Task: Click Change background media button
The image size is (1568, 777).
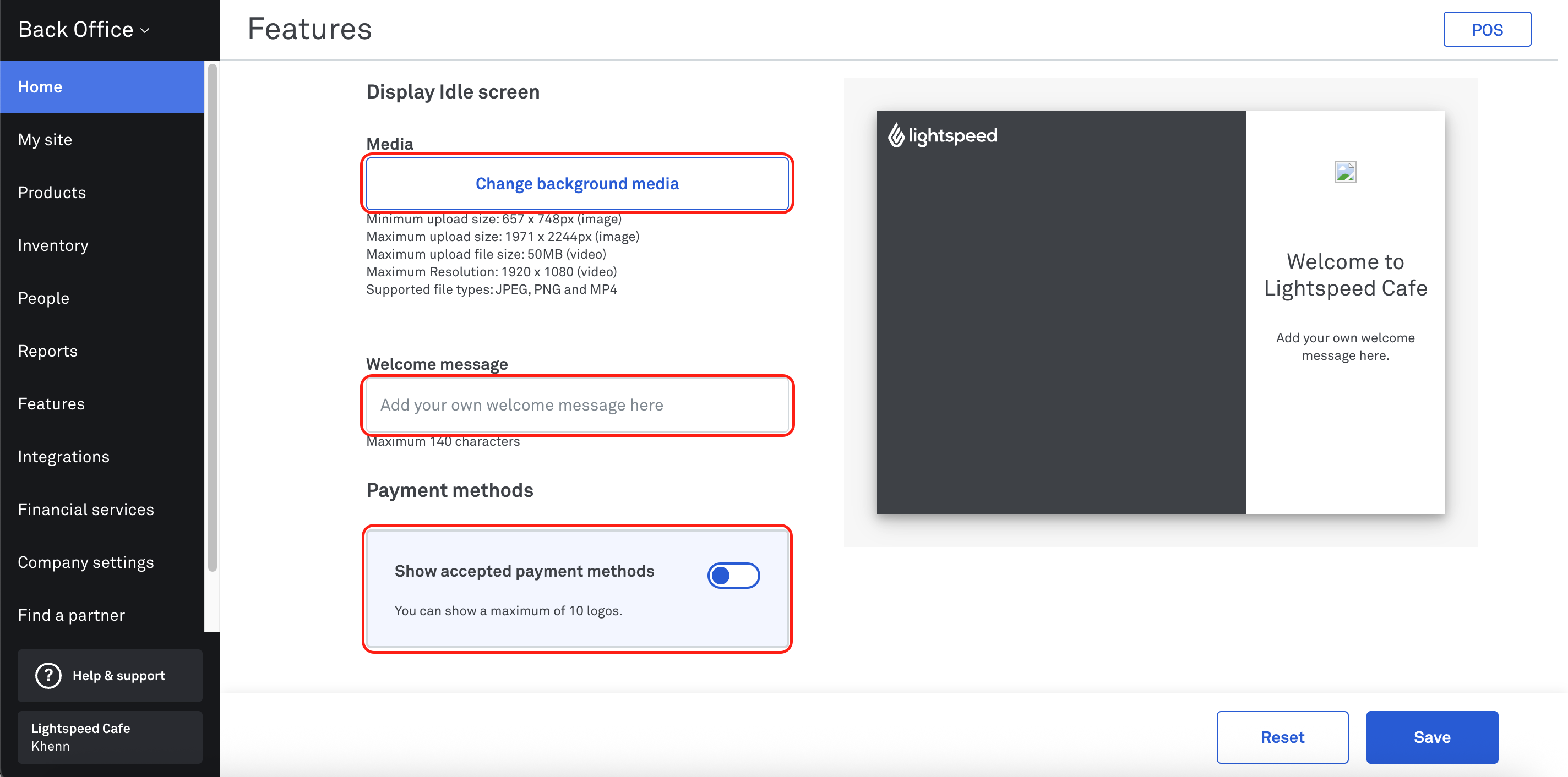Action: point(577,184)
